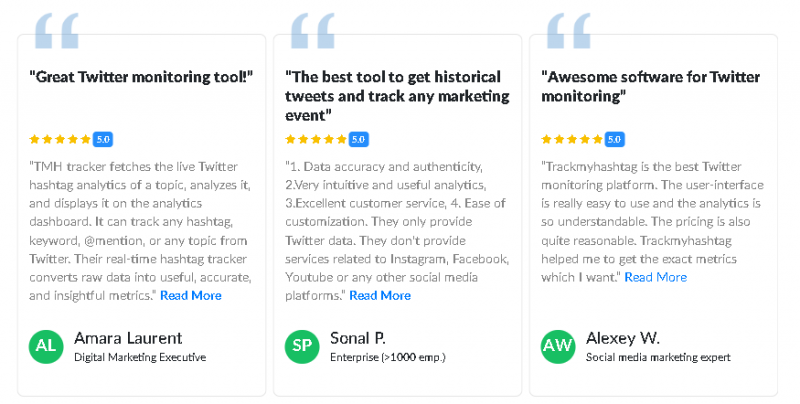Click the "Awesome software for Twitter monitoring" heading
The height and width of the screenshot is (404, 800).
click(651, 86)
